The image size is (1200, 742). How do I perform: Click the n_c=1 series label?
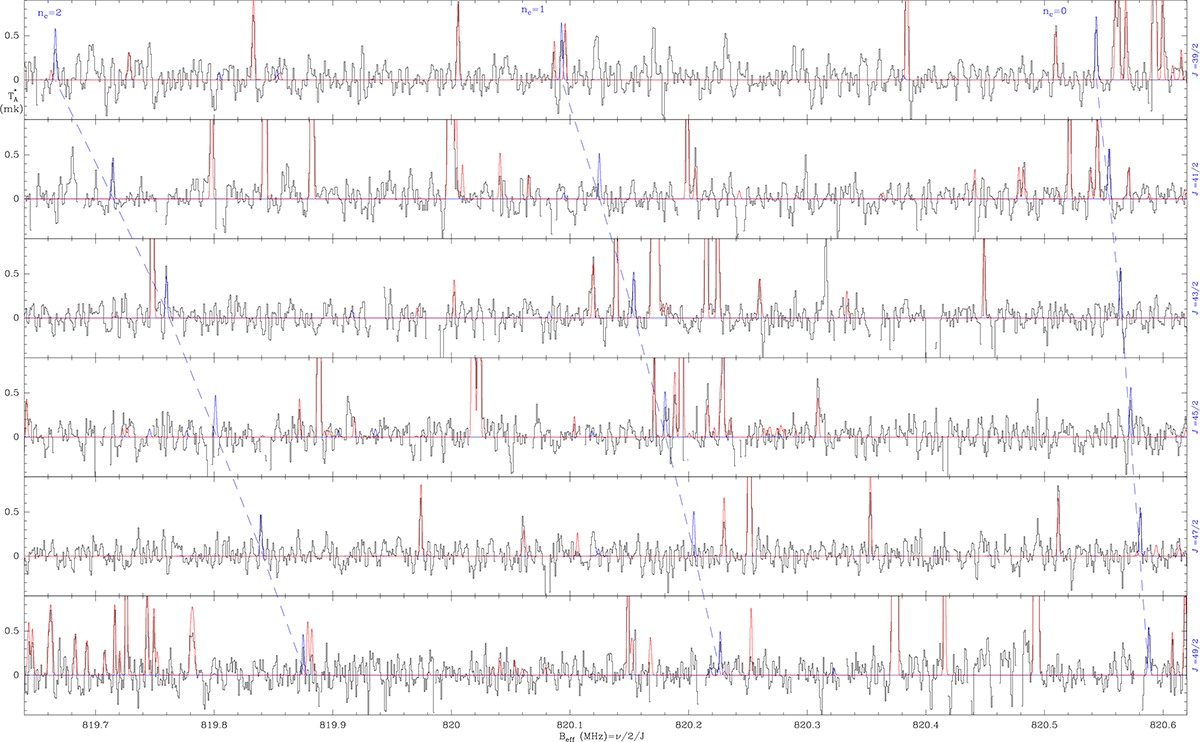tap(532, 10)
